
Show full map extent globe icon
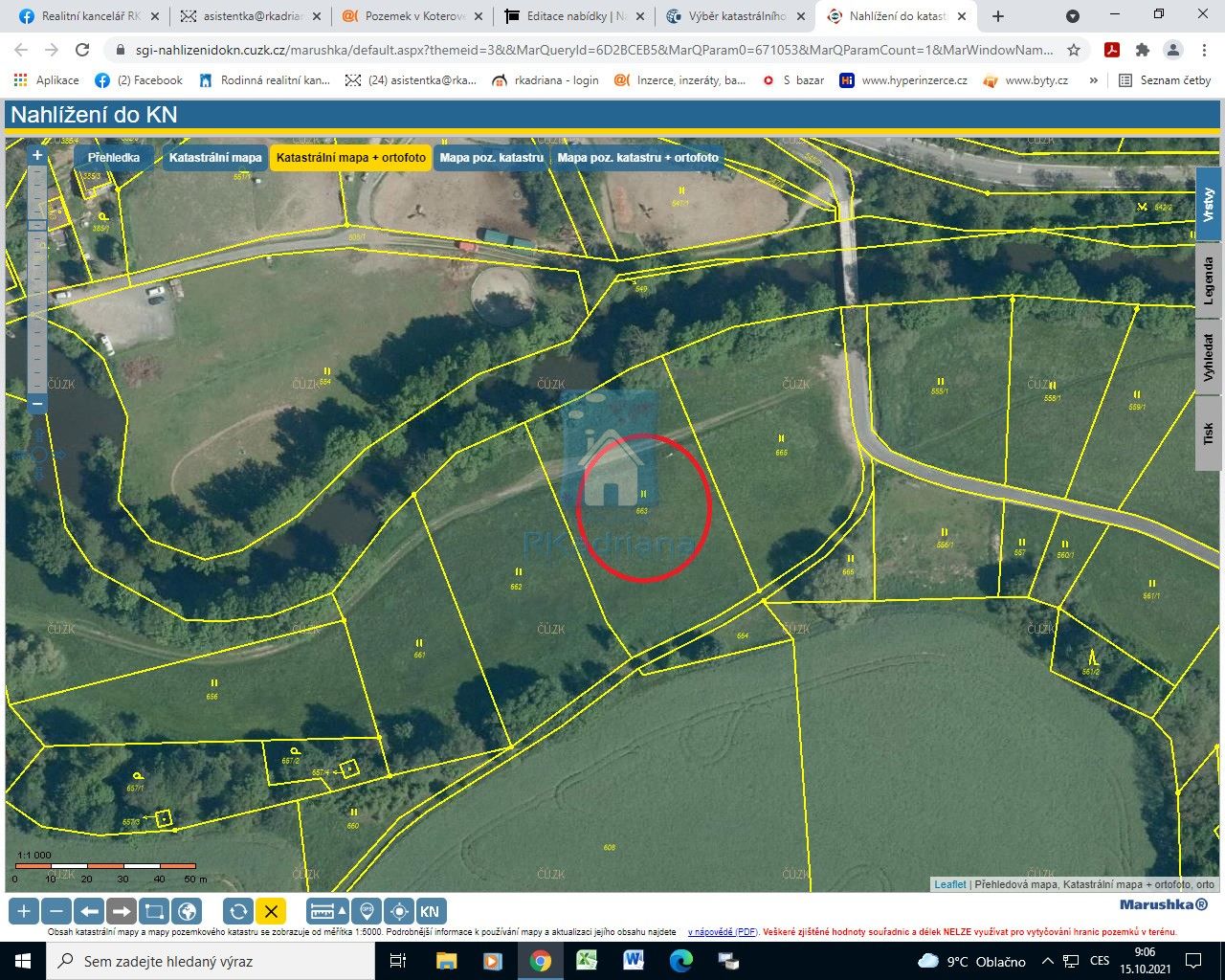187,911
